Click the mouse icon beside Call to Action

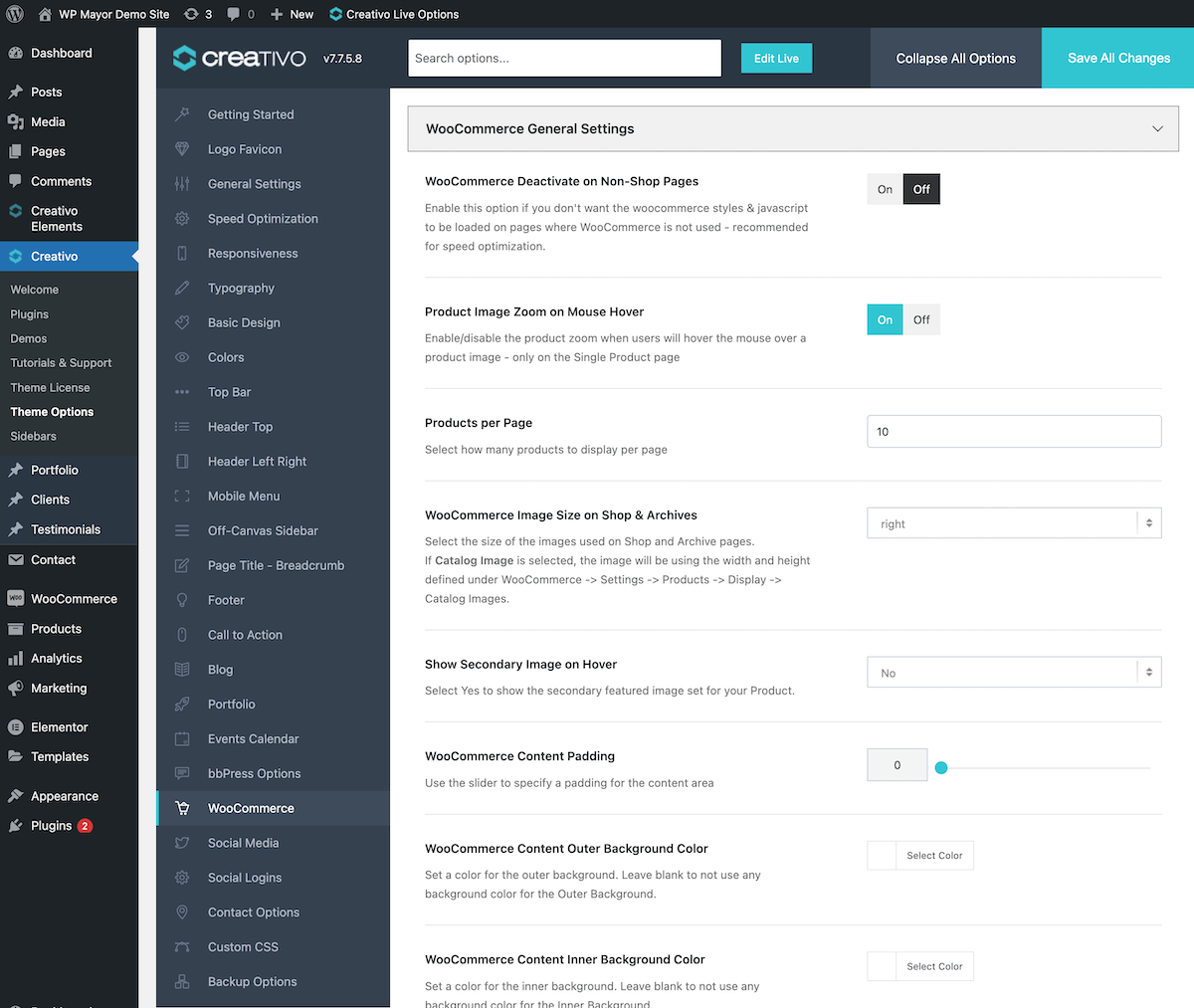point(182,635)
